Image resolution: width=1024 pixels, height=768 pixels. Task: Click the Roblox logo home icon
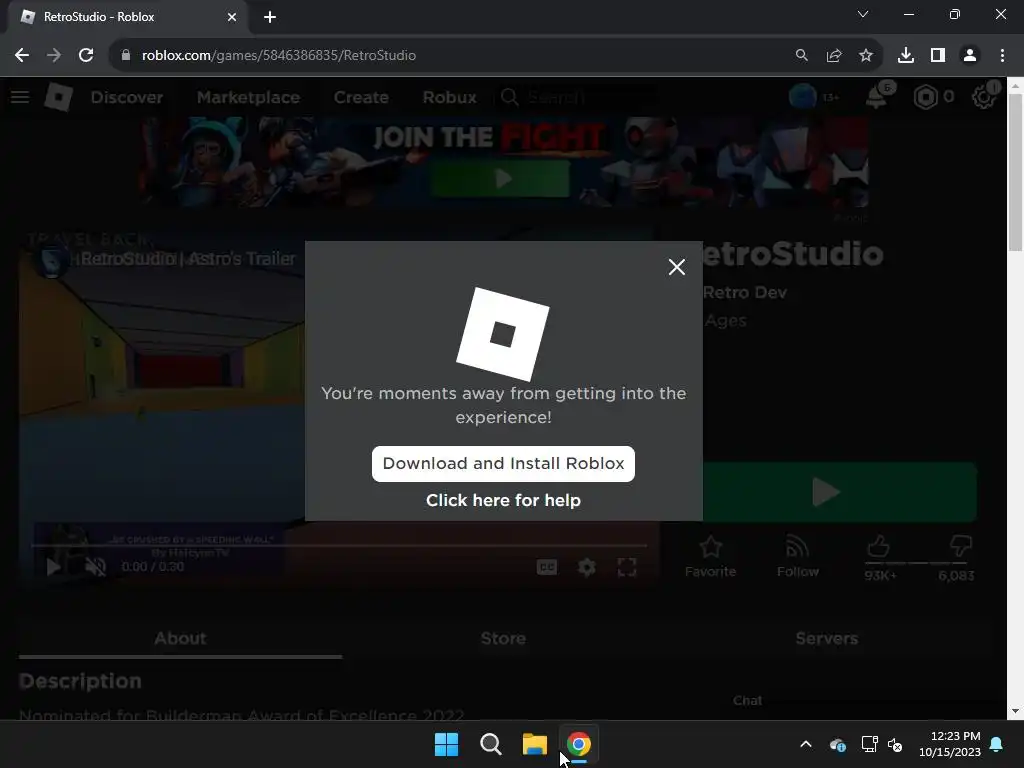[x=58, y=97]
